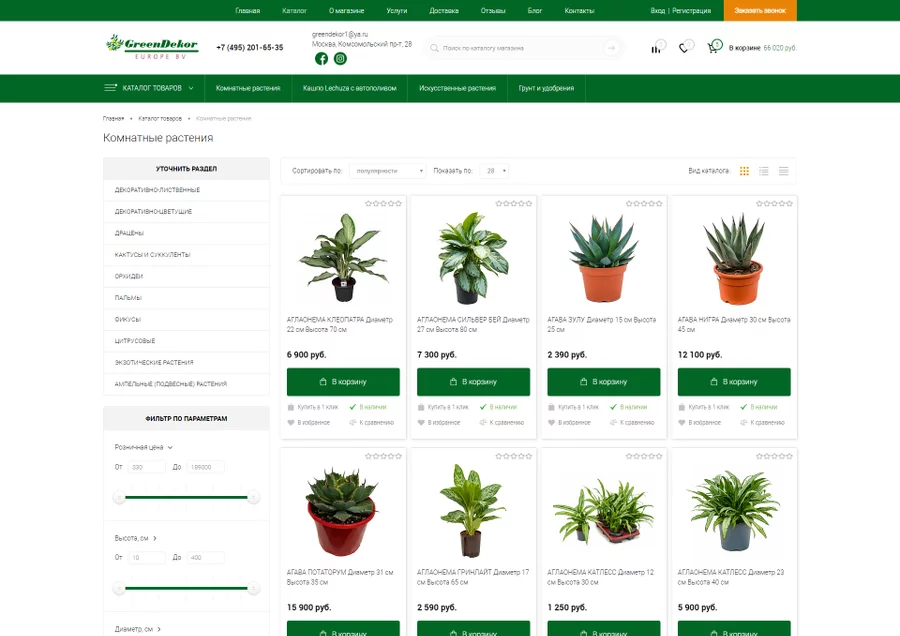
Task: Expand the Диаметр, см filter
Action: coord(138,629)
